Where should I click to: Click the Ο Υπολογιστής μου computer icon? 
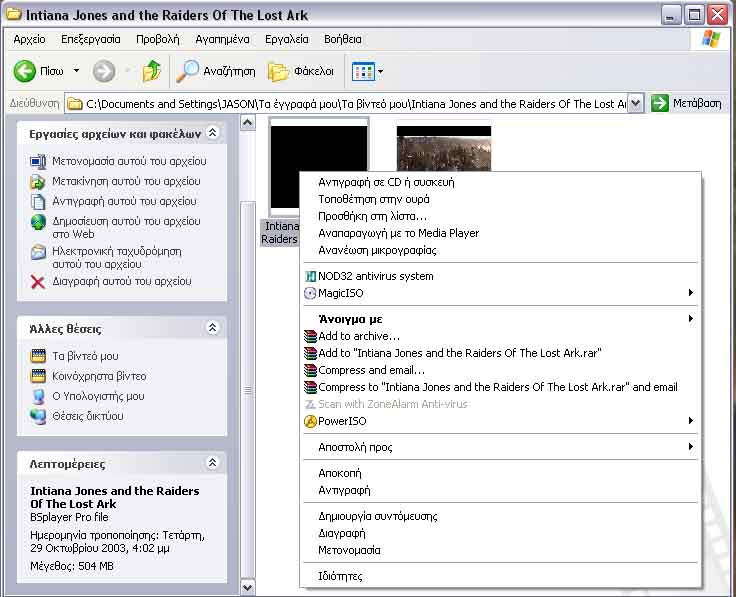(x=38, y=396)
